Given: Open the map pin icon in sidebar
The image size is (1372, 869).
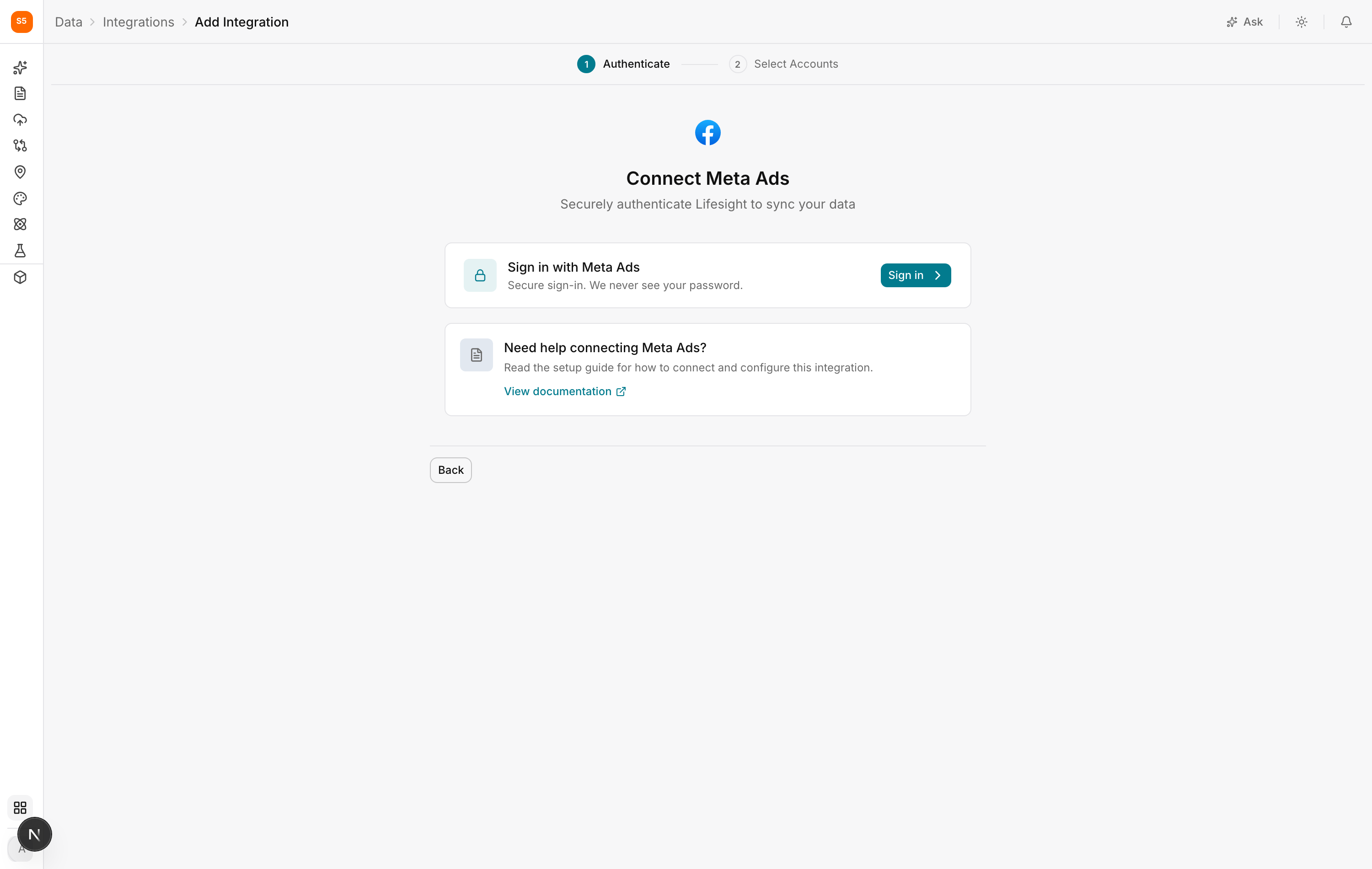Looking at the screenshot, I should click(x=21, y=172).
